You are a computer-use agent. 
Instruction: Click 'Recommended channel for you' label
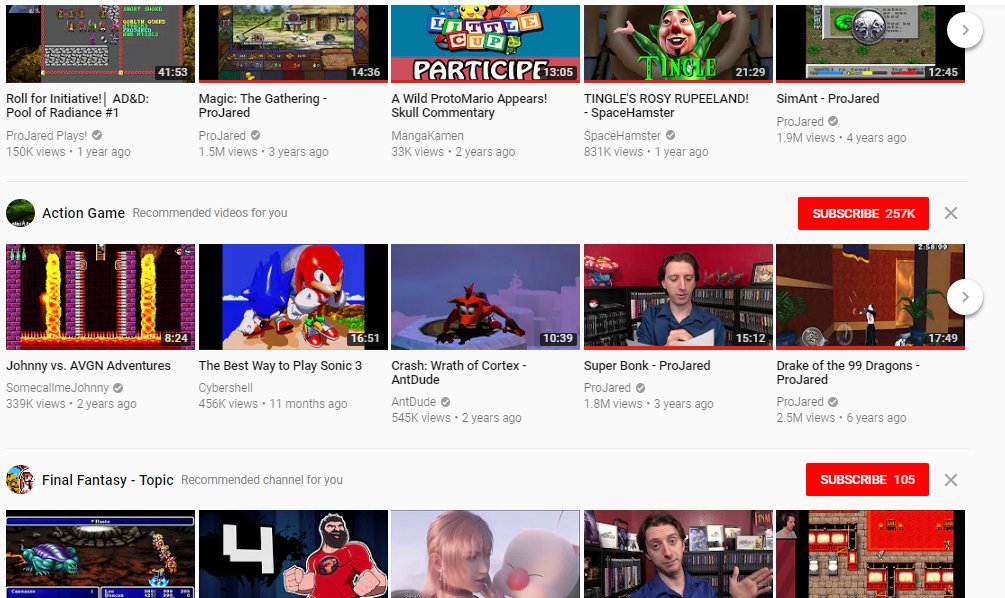point(262,479)
